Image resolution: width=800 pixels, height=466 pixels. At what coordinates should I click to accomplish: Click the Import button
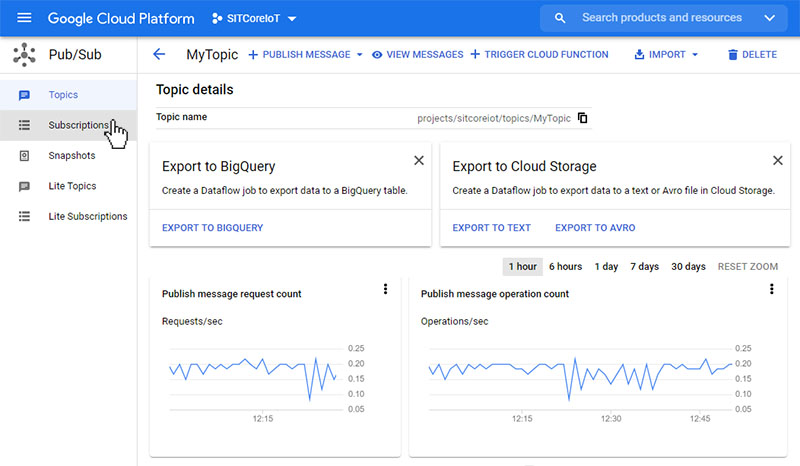coord(660,55)
